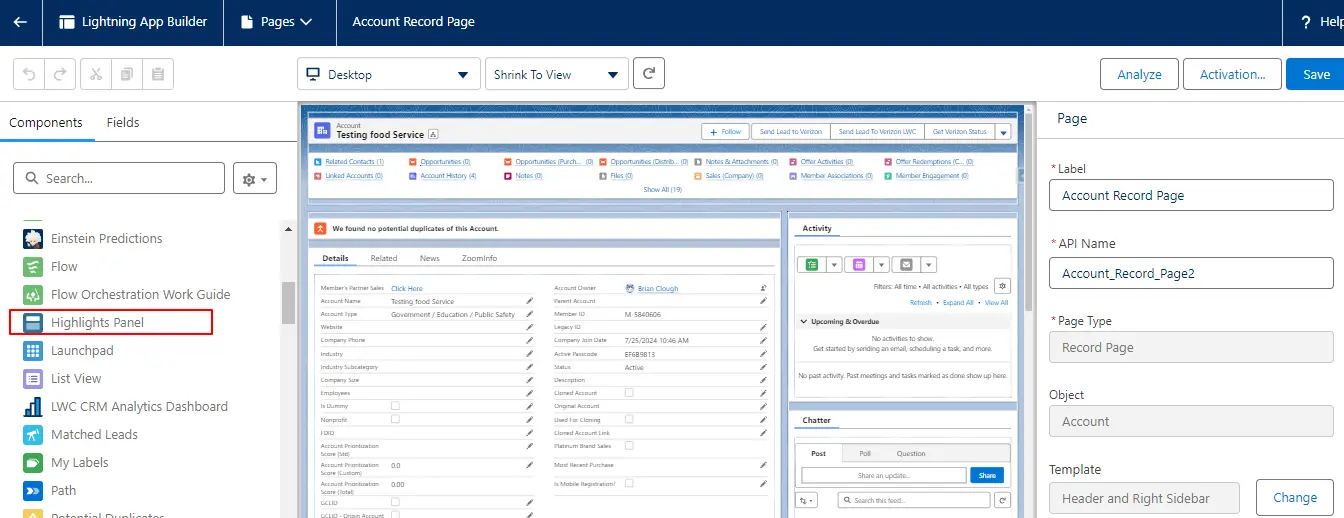The height and width of the screenshot is (518, 1344).
Task: Click the Help question mark icon
Action: coord(1306,21)
